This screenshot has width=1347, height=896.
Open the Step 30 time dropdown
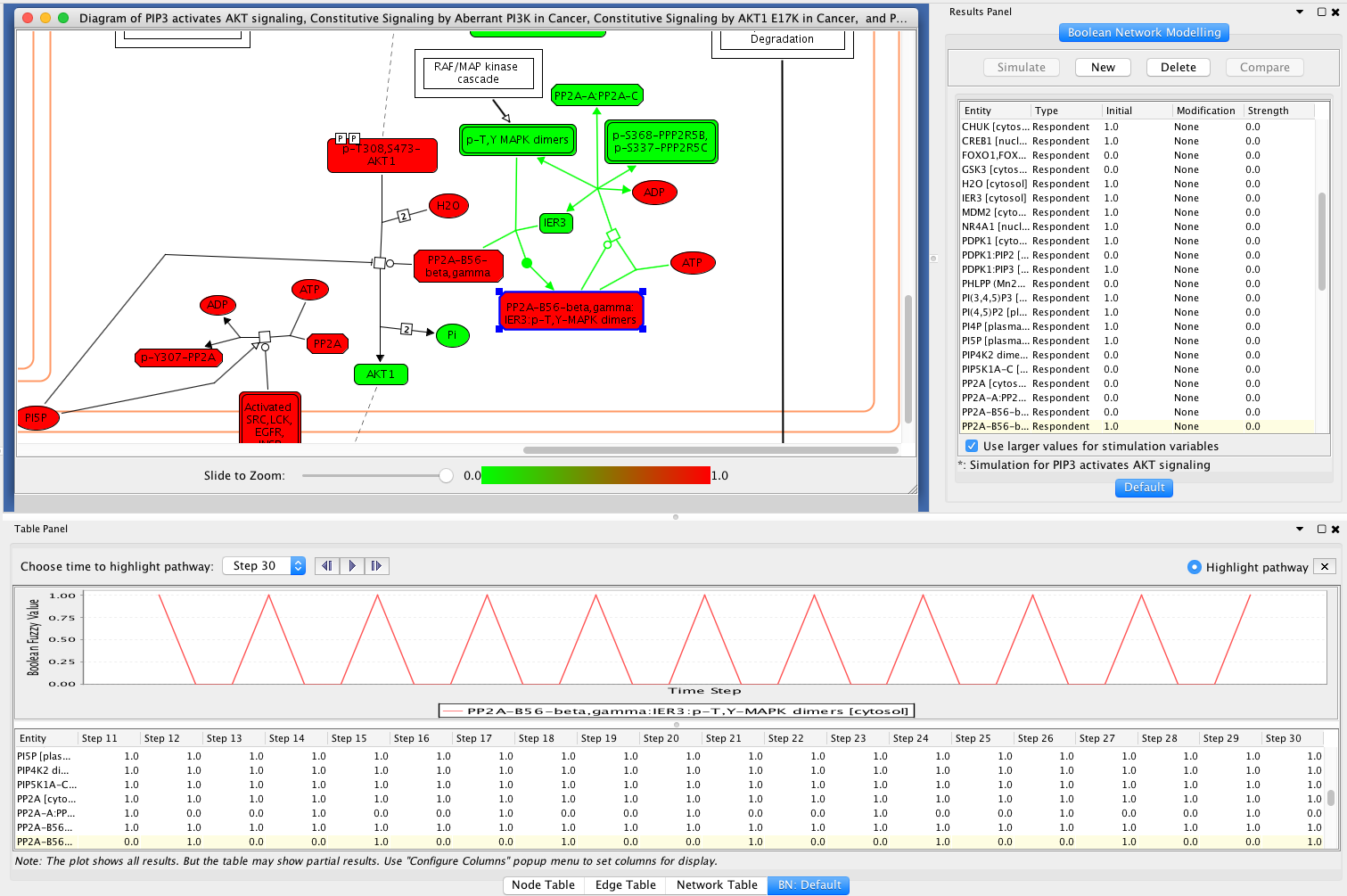(x=264, y=566)
